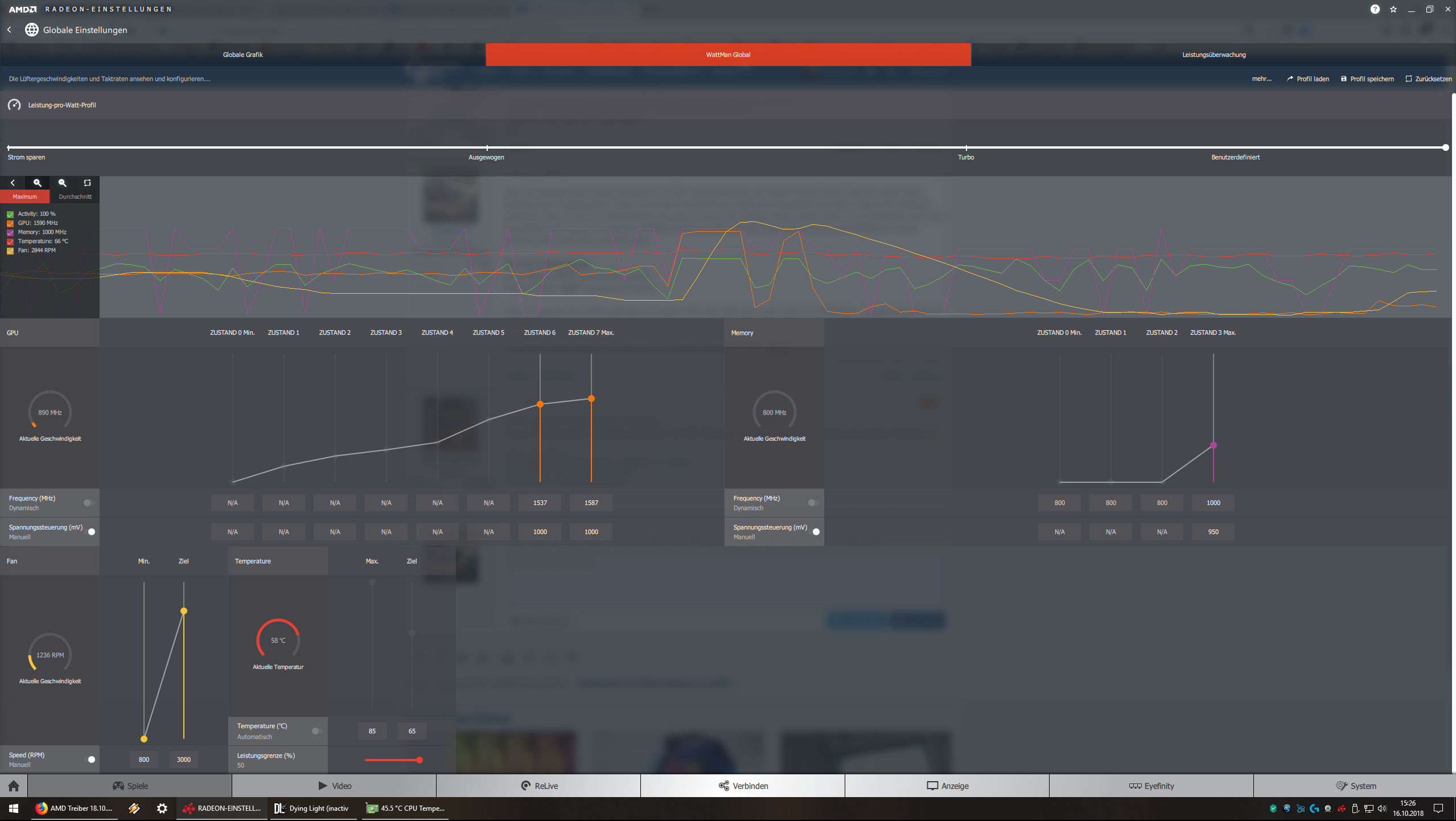Toggle the Fan RPM graph checkbox
Image resolution: width=1456 pixels, height=821 pixels.
point(10,251)
